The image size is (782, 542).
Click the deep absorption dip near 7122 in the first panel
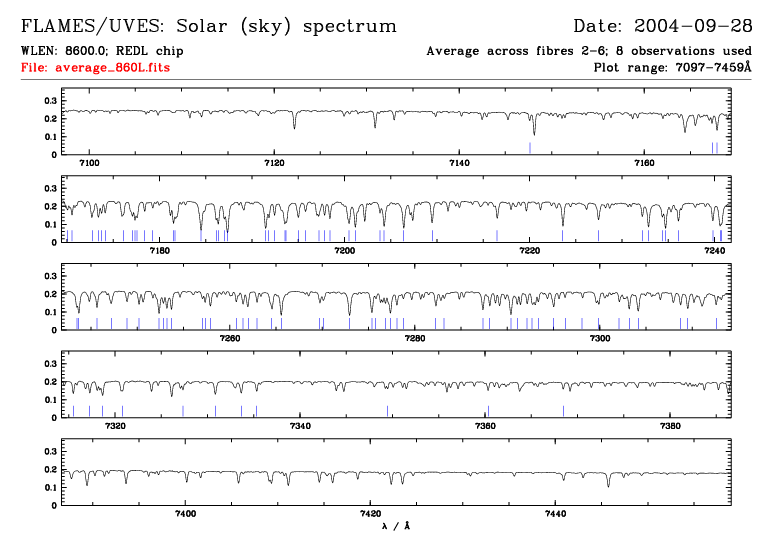294,121
